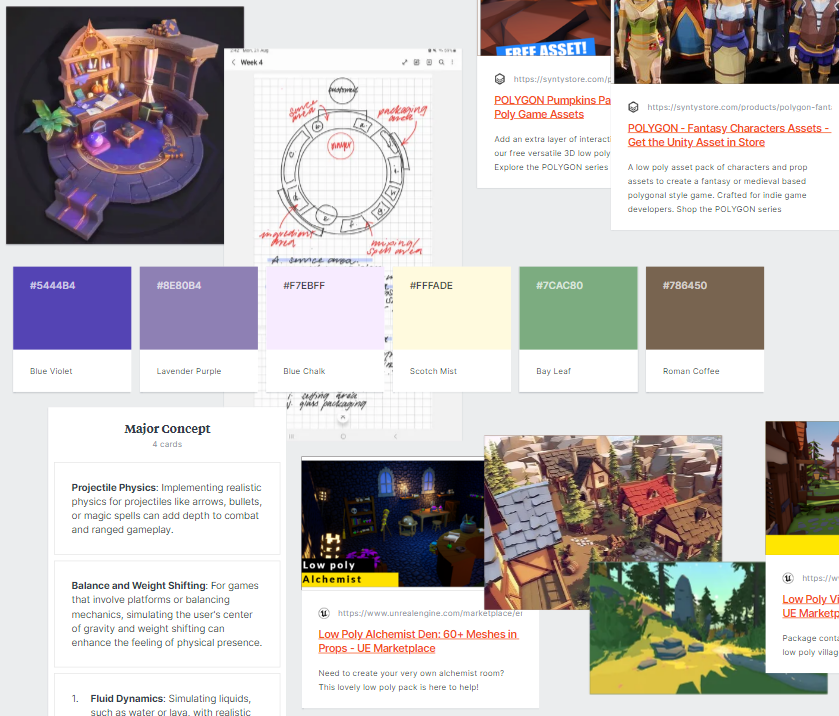The height and width of the screenshot is (716, 839).
Task: Select the Projectile Physics note card
Action: tap(167, 508)
